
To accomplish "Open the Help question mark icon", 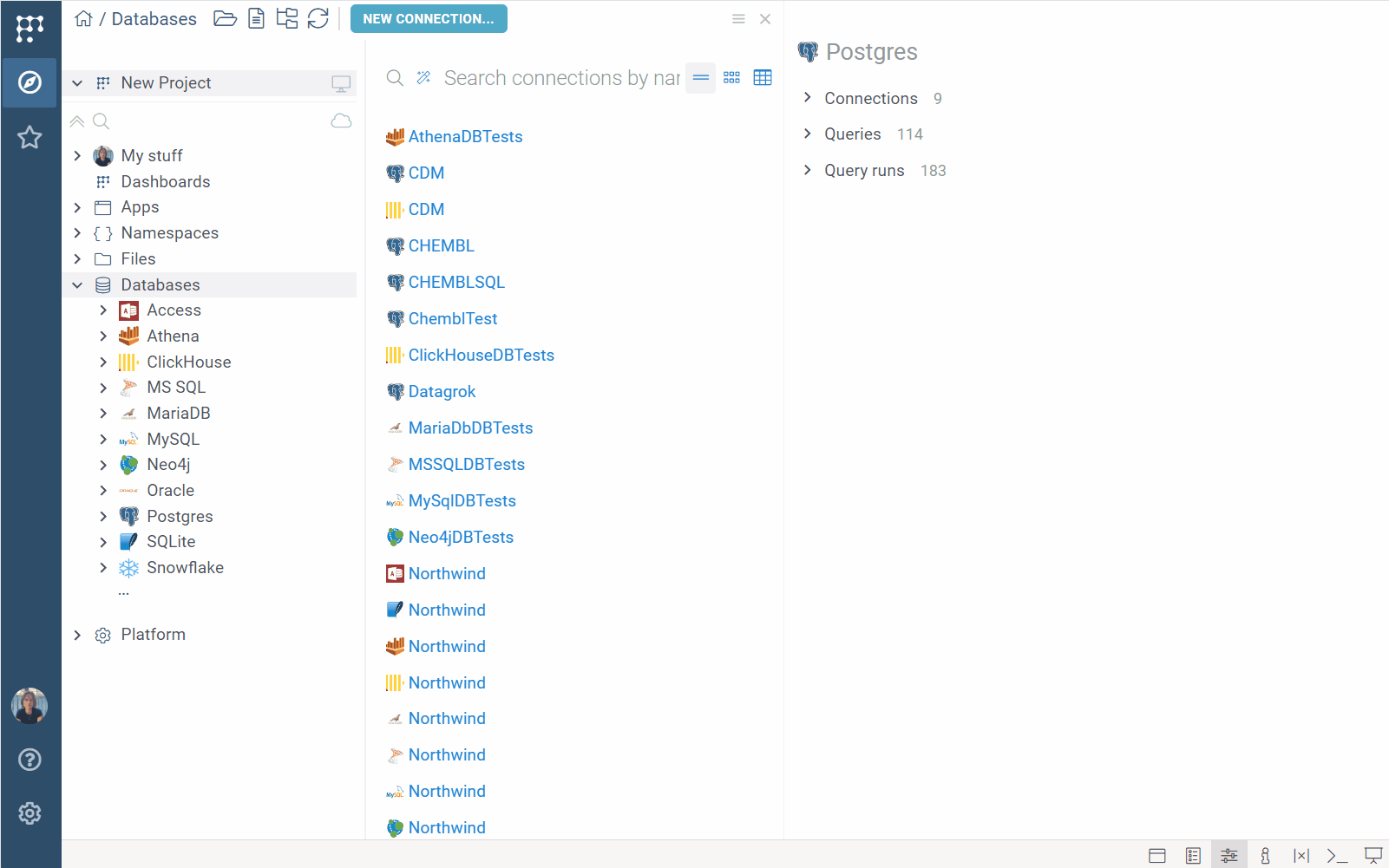I will coord(29,760).
